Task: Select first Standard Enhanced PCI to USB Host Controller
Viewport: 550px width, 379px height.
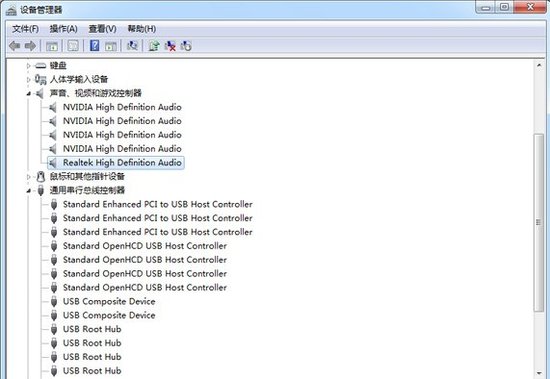Action: click(157, 204)
